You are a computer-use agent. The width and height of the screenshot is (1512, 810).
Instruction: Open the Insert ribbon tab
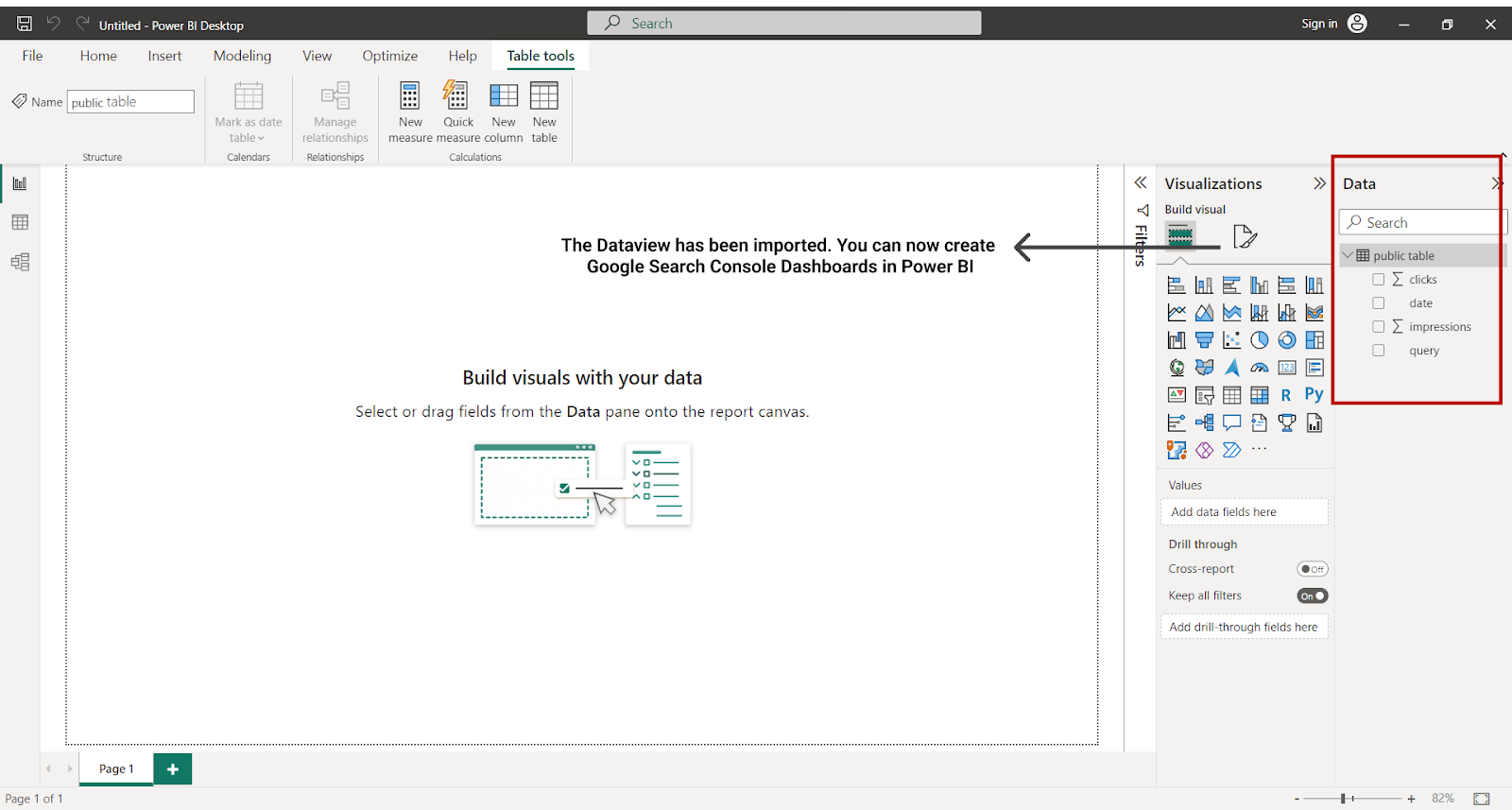pyautogui.click(x=164, y=56)
